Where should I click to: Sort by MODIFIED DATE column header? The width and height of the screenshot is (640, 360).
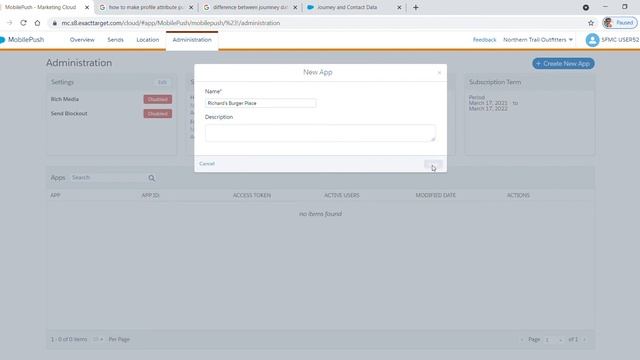(x=436, y=196)
